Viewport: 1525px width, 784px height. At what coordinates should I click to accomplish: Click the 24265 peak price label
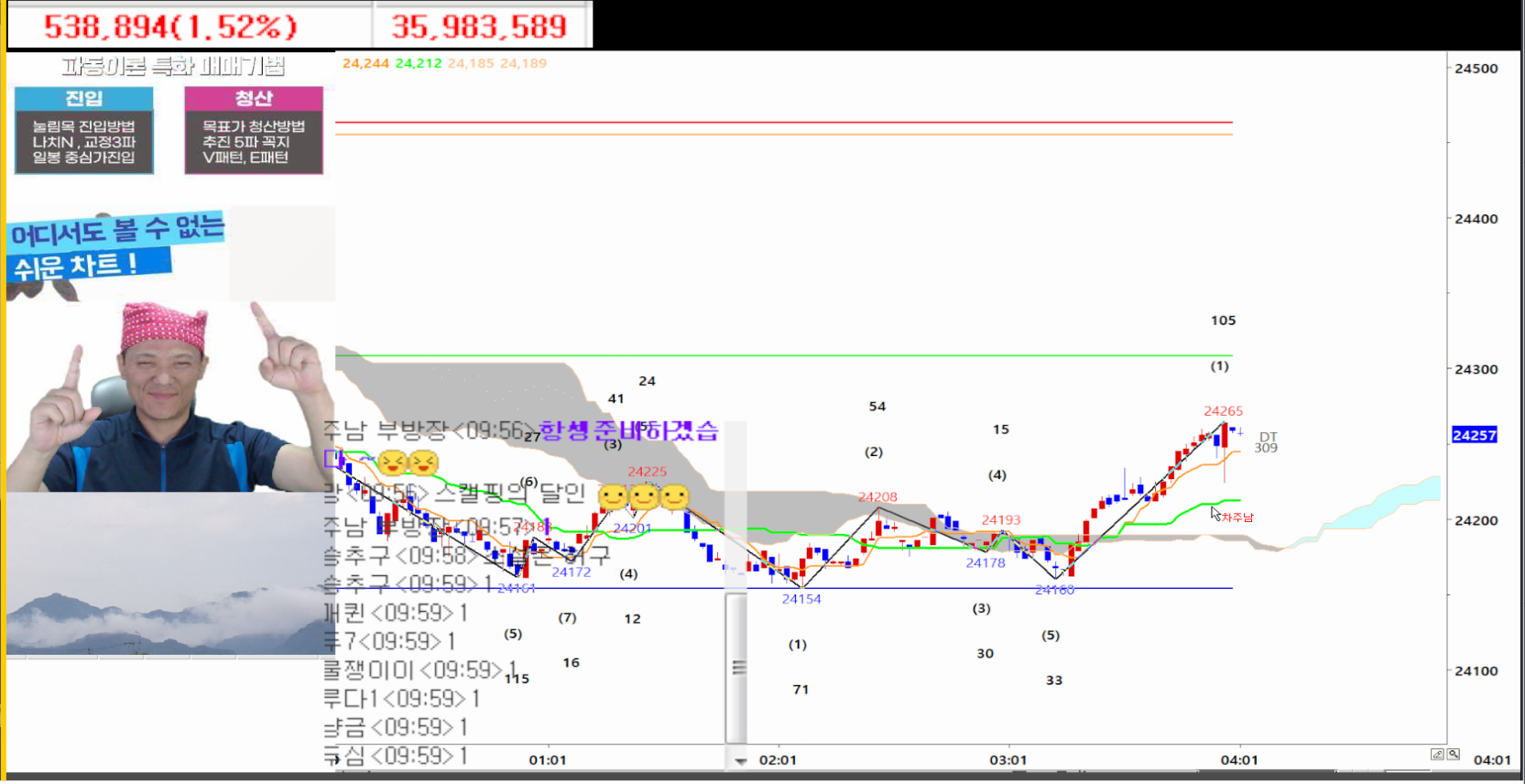coord(1223,411)
